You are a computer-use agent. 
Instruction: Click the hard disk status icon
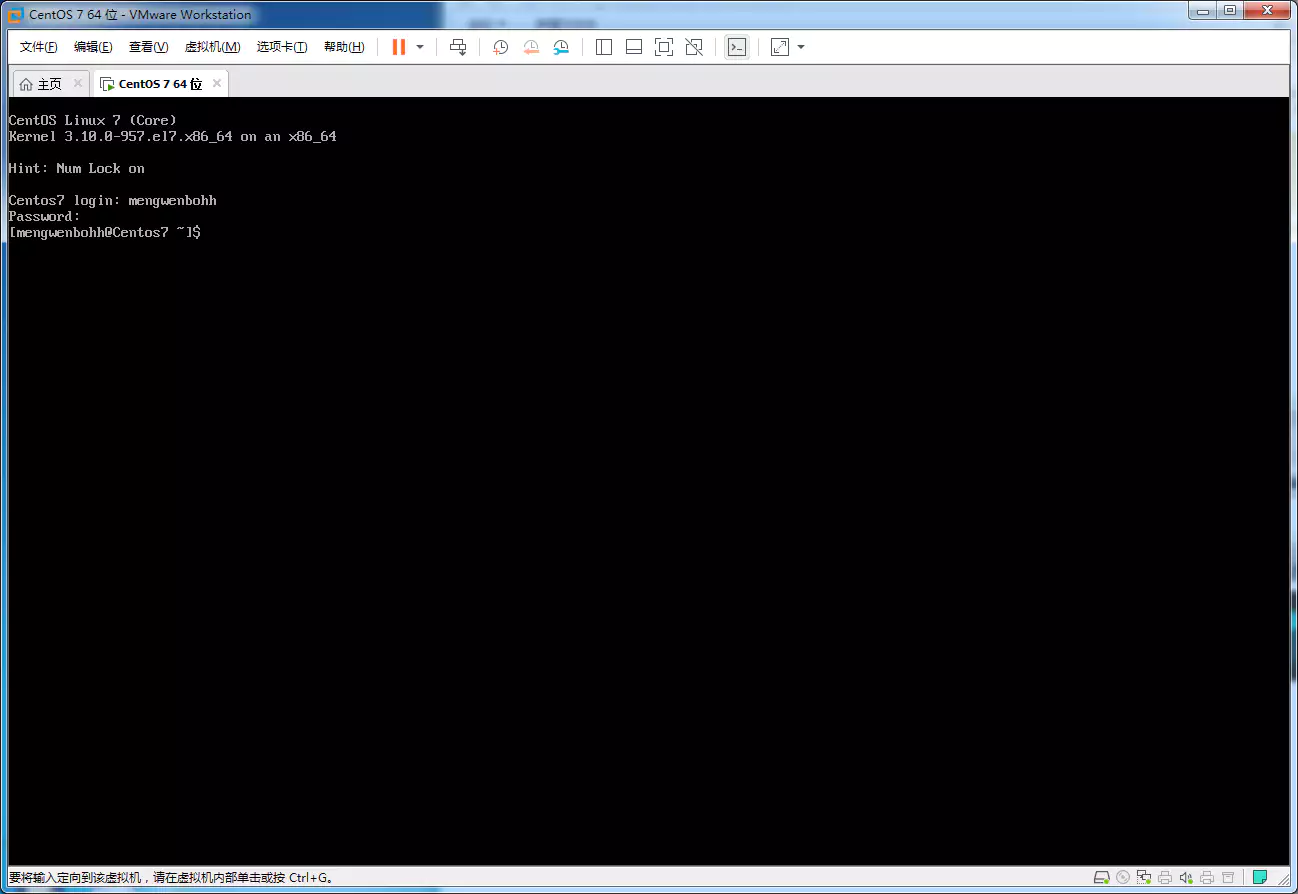click(1101, 877)
